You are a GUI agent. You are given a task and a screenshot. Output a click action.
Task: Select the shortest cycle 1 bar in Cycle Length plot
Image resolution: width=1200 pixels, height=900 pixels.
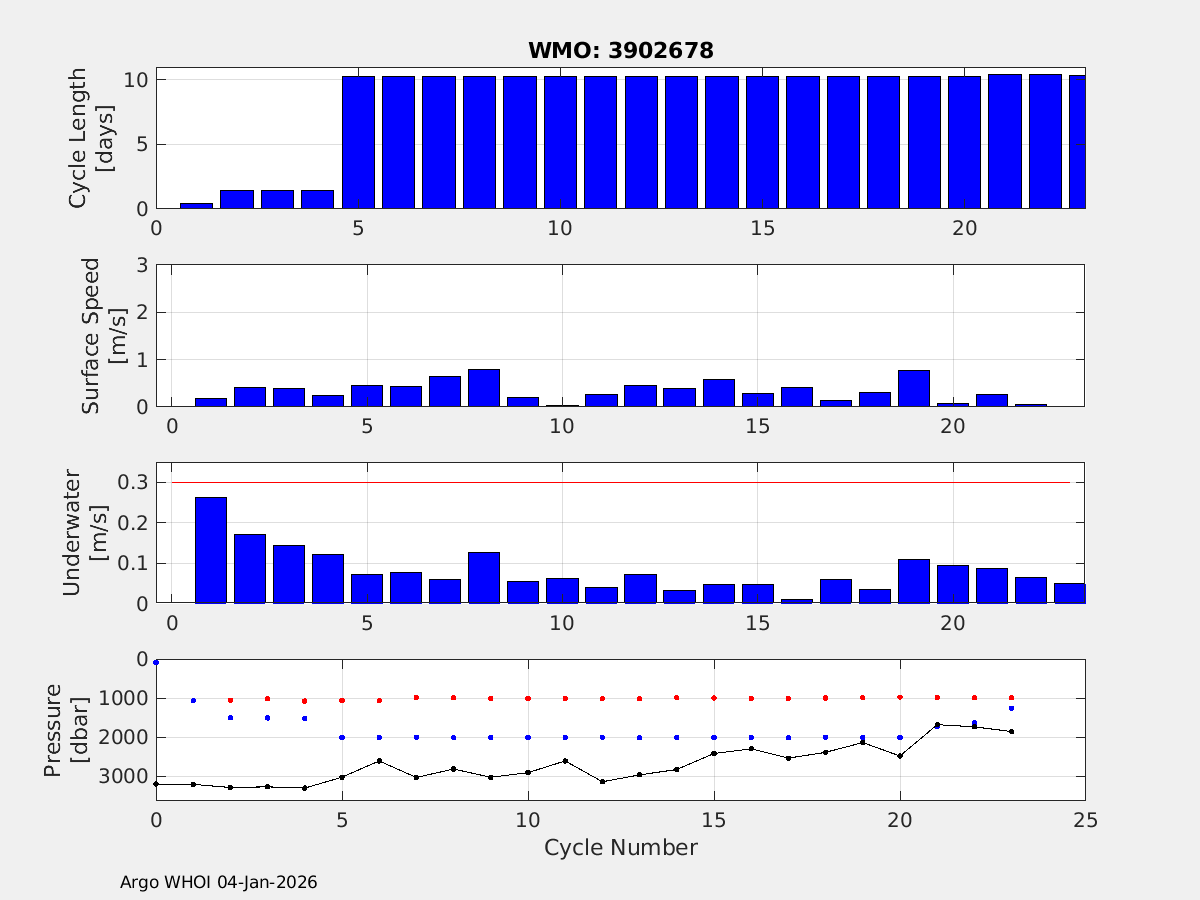click(196, 205)
